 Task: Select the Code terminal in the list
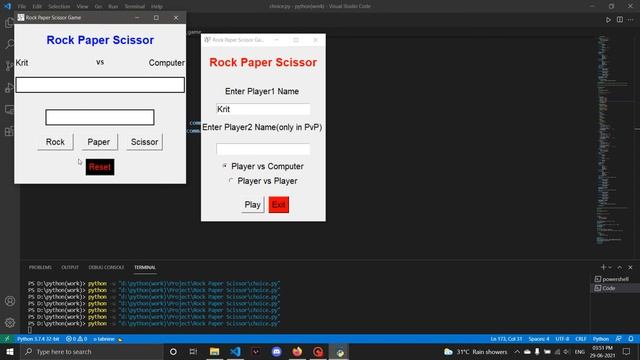(615, 288)
